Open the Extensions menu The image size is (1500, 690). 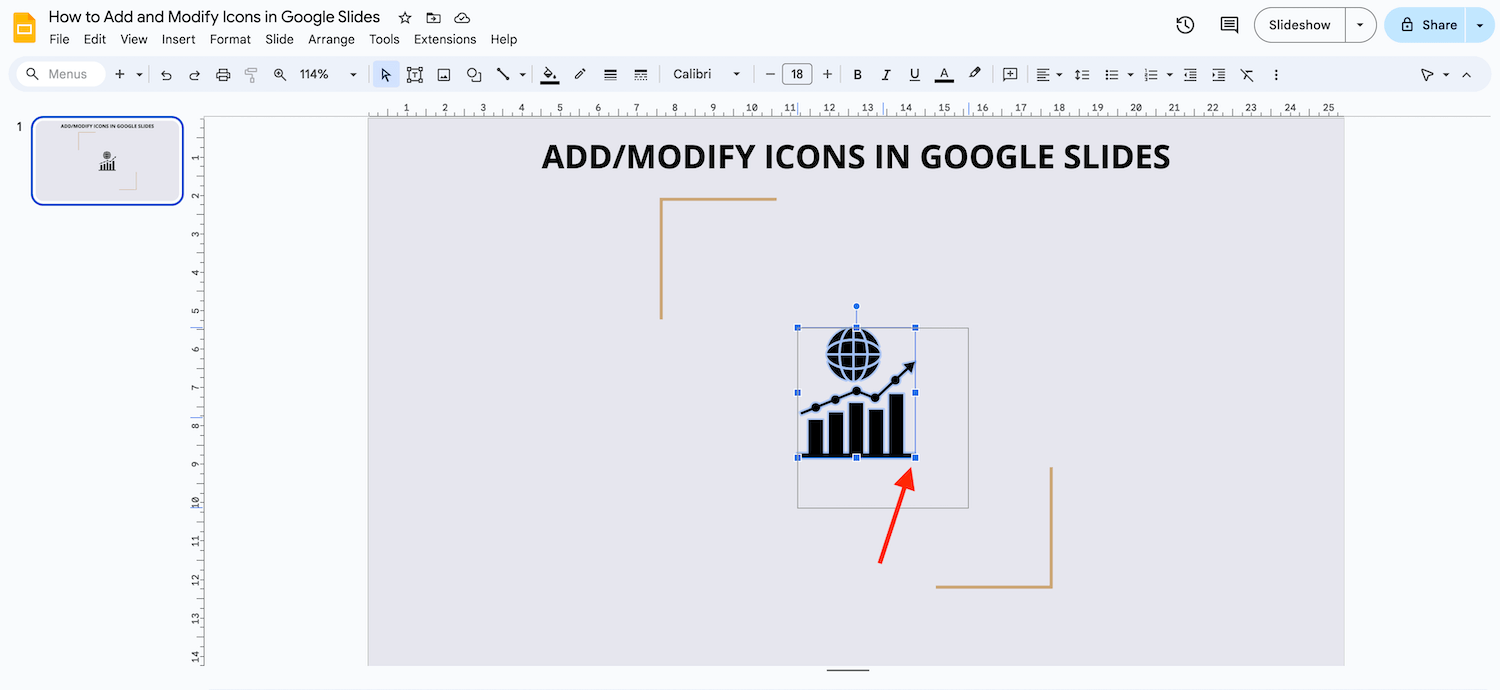(x=445, y=39)
